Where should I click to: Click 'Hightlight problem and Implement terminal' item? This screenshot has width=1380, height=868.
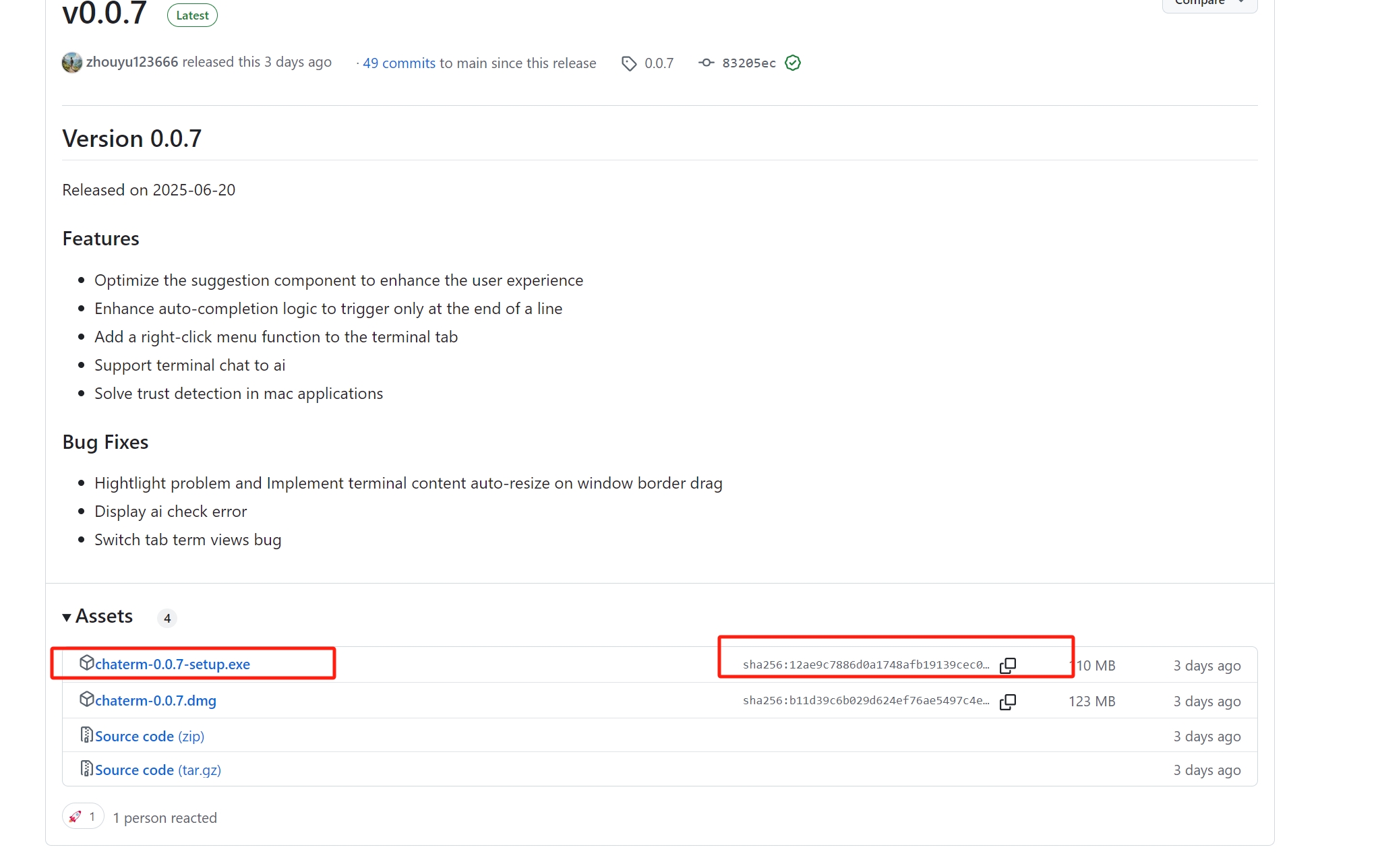pos(409,483)
